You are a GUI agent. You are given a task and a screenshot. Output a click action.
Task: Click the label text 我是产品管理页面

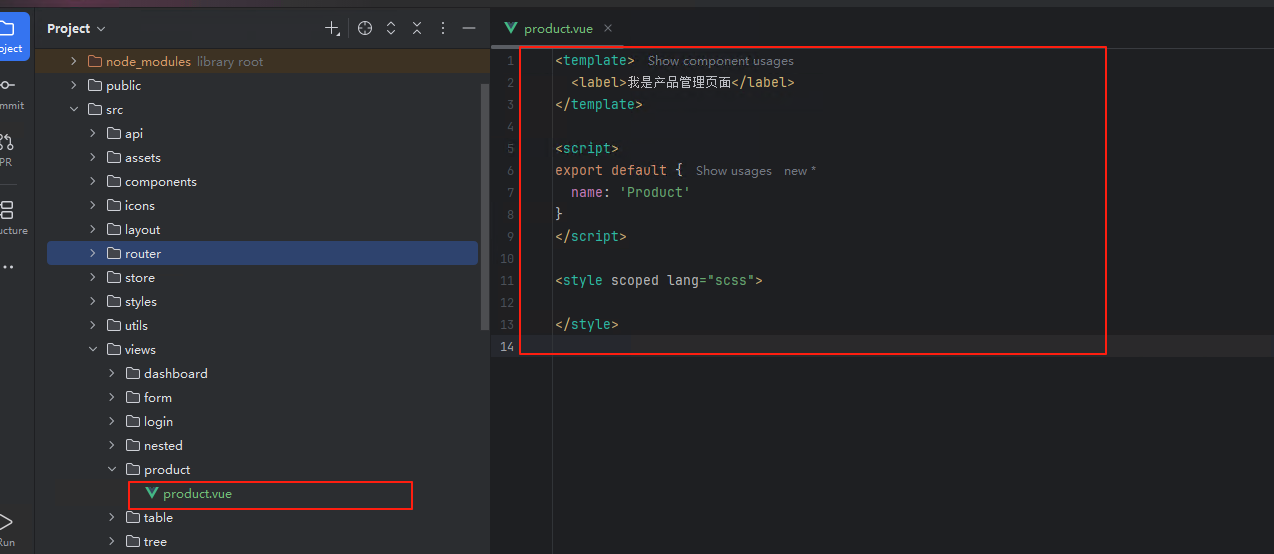679,83
